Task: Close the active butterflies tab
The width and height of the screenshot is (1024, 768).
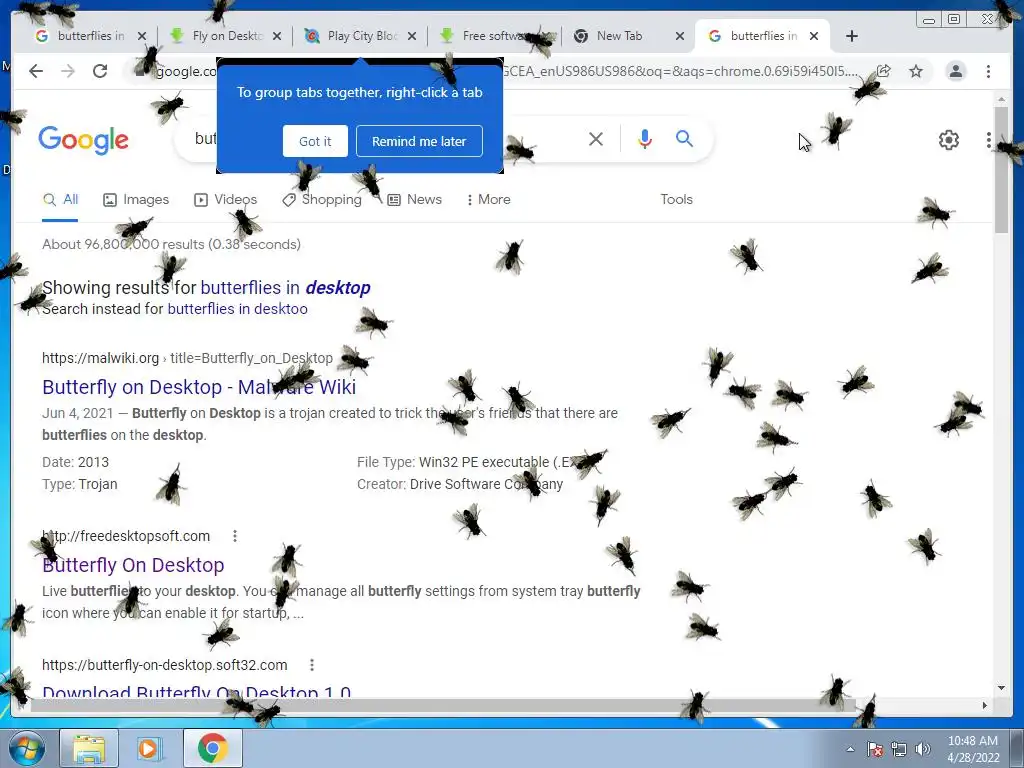Action: coord(814,36)
